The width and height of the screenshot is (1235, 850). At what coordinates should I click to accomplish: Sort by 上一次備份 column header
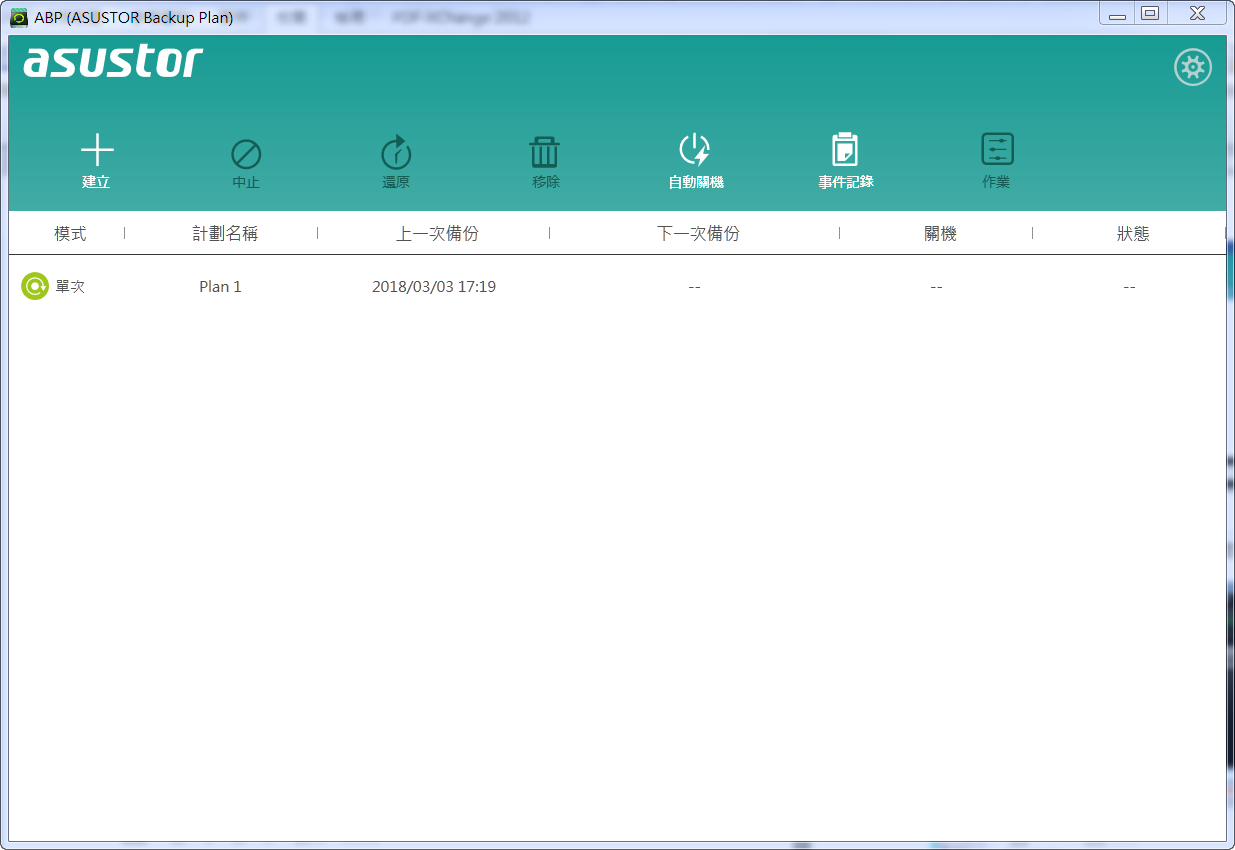click(x=437, y=233)
